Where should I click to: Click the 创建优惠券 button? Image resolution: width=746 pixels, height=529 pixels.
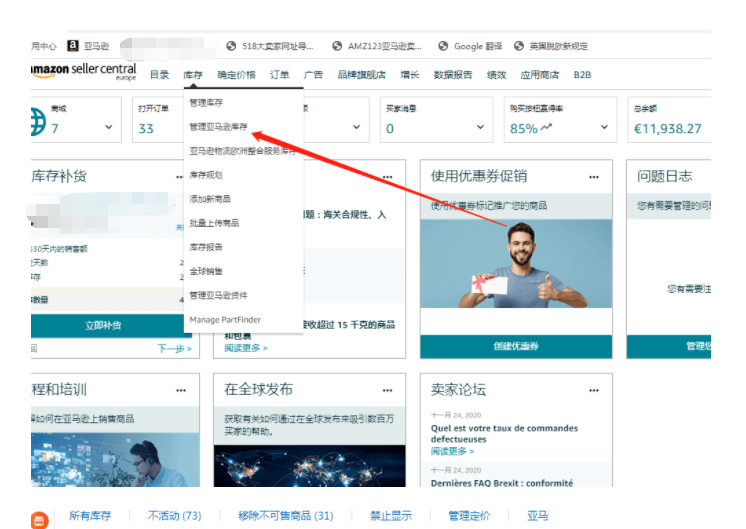pos(516,346)
